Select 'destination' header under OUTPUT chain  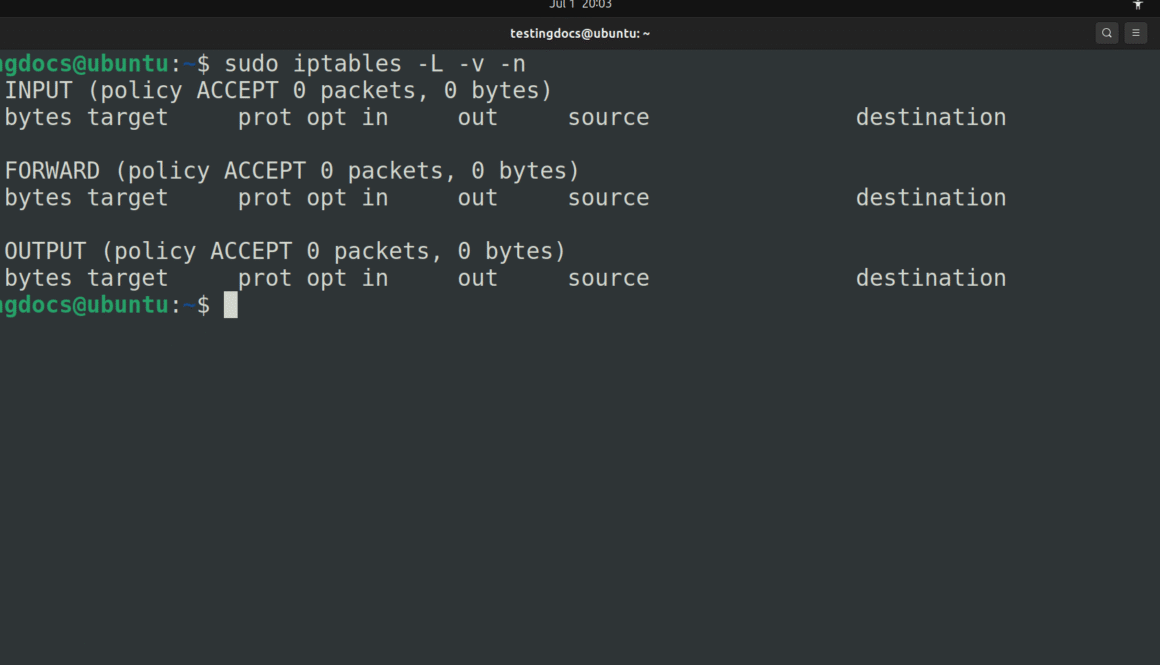[931, 278]
